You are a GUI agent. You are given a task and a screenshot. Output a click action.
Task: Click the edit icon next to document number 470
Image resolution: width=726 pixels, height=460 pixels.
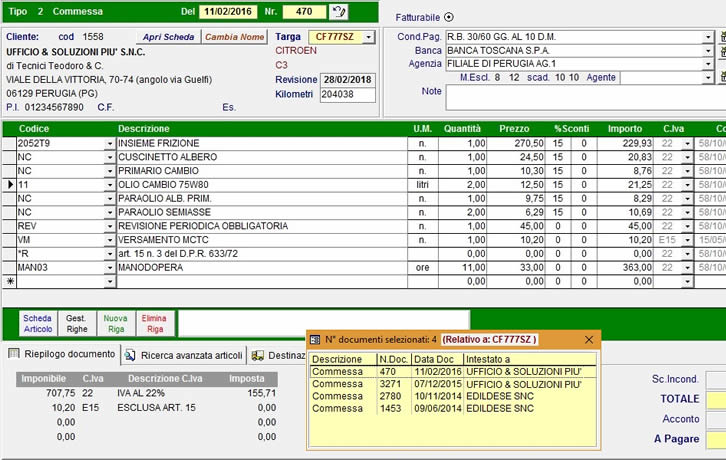click(x=338, y=12)
